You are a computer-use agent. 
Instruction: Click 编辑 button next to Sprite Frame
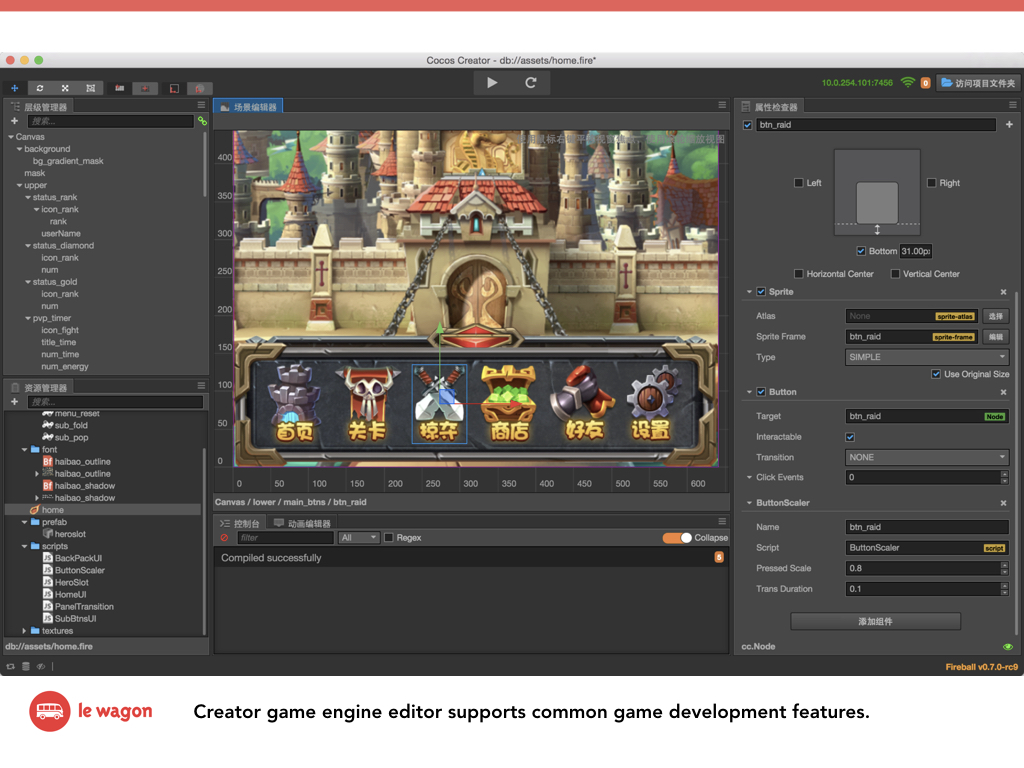click(x=995, y=337)
